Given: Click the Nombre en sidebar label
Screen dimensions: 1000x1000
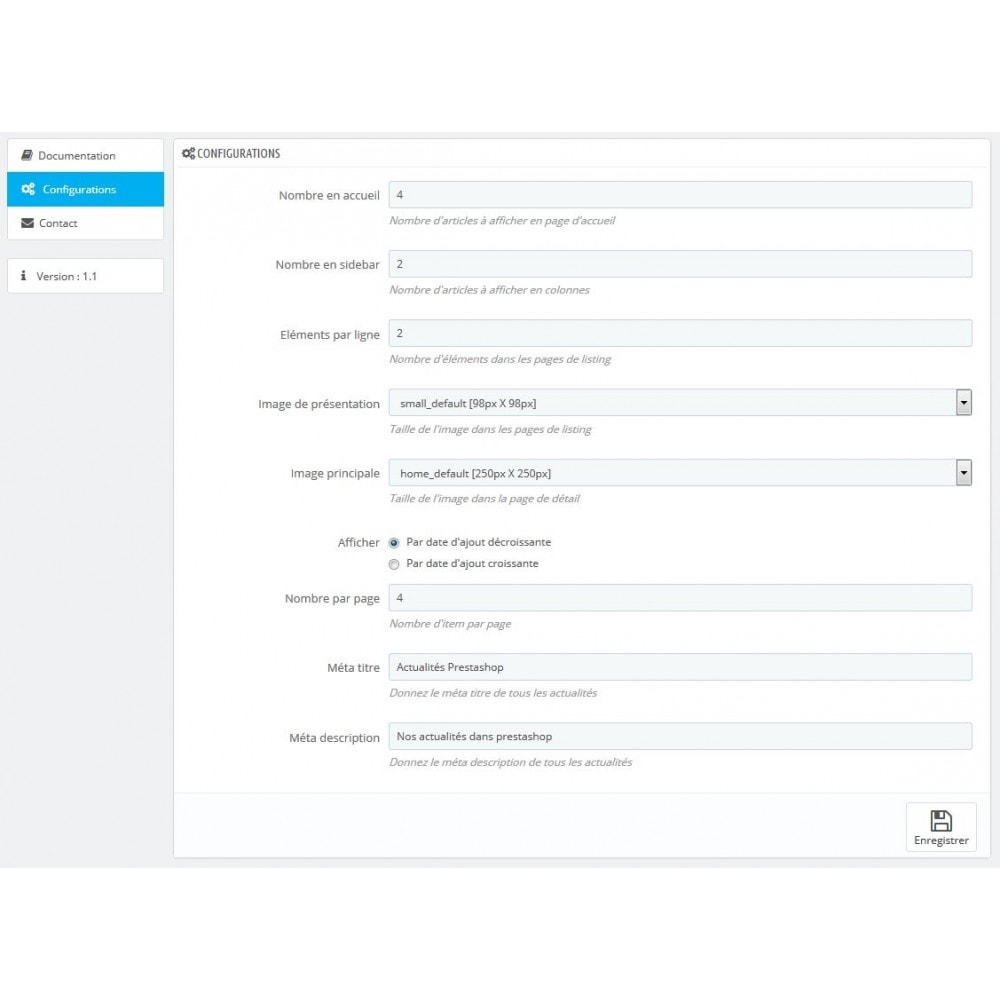Looking at the screenshot, I should click(327, 265).
